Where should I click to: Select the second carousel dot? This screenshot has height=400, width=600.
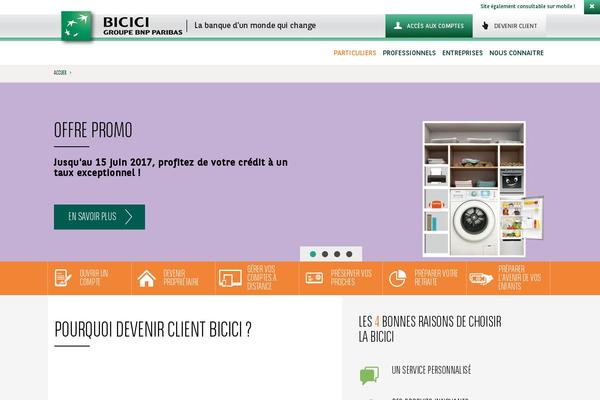point(325,254)
